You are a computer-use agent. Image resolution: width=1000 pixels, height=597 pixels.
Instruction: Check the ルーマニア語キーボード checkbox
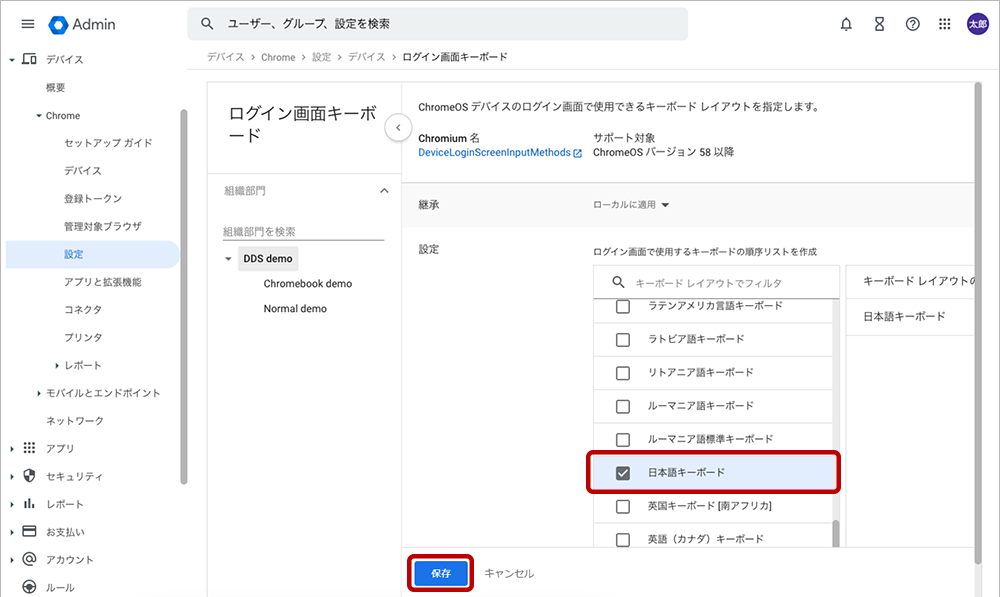tap(623, 406)
